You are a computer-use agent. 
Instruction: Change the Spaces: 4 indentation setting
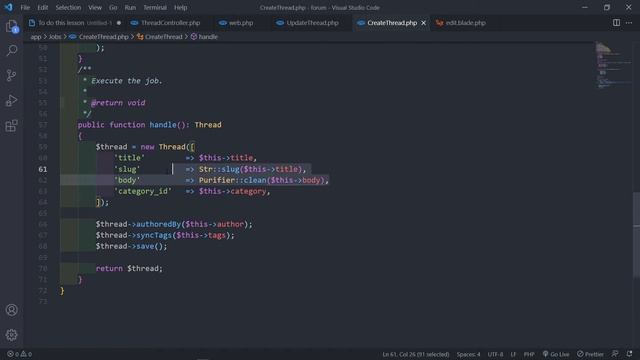pos(468,354)
